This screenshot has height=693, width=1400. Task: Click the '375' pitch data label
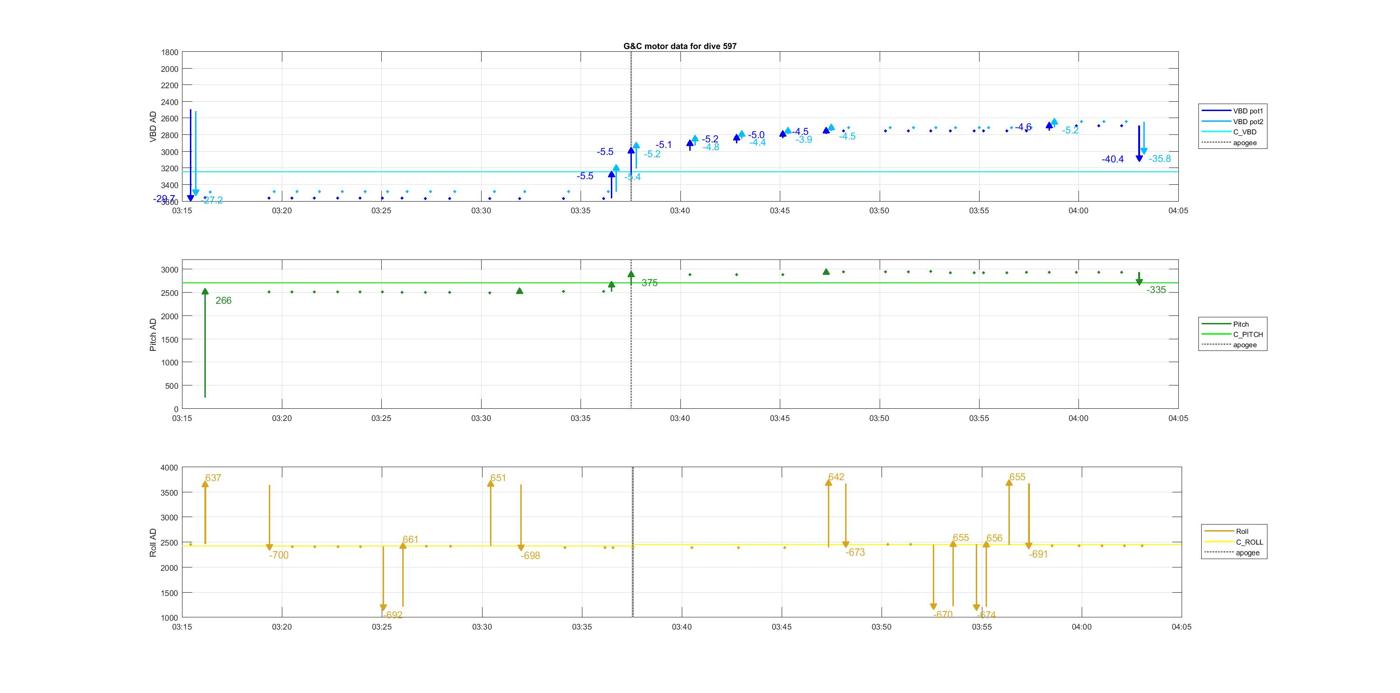[649, 283]
